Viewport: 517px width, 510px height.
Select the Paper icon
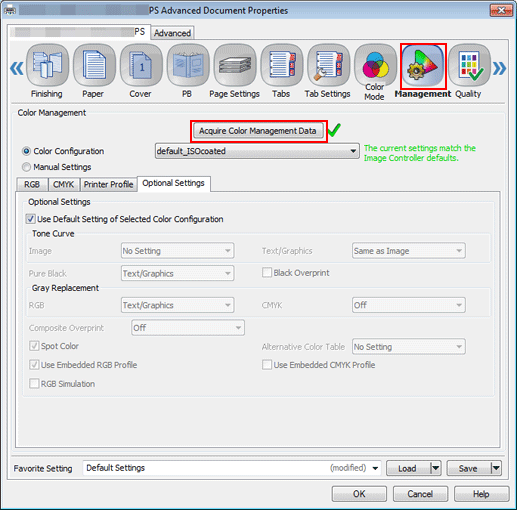tap(94, 65)
